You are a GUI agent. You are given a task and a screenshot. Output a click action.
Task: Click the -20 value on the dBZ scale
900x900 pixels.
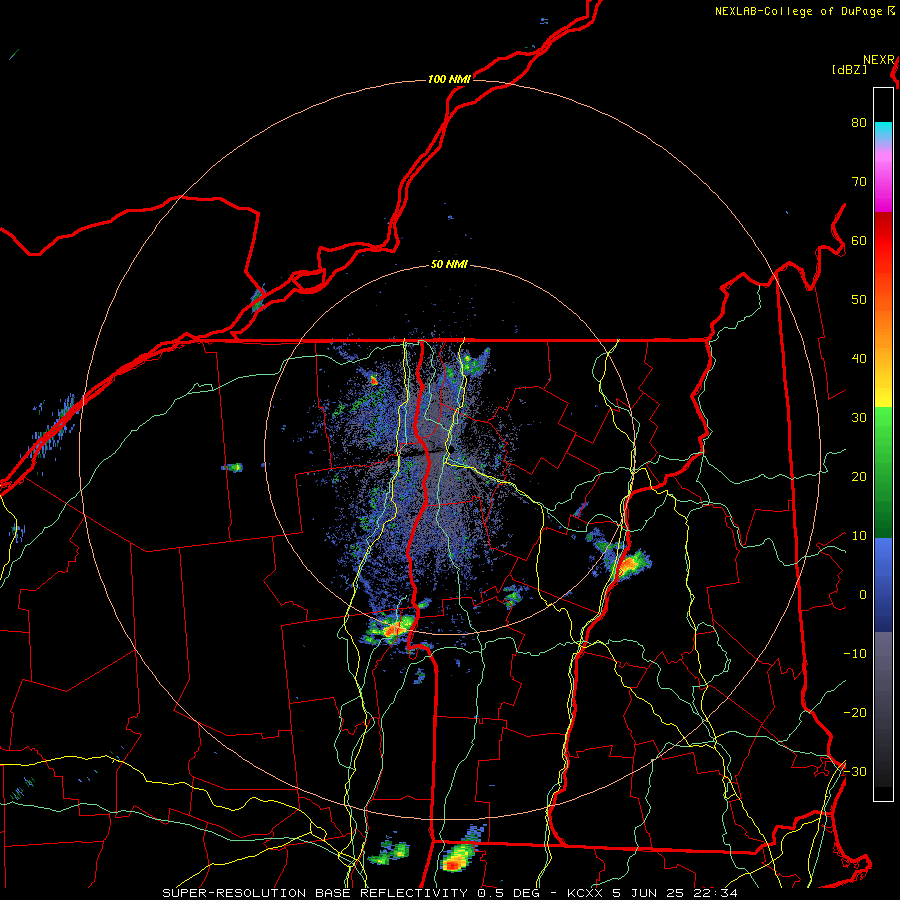point(855,713)
